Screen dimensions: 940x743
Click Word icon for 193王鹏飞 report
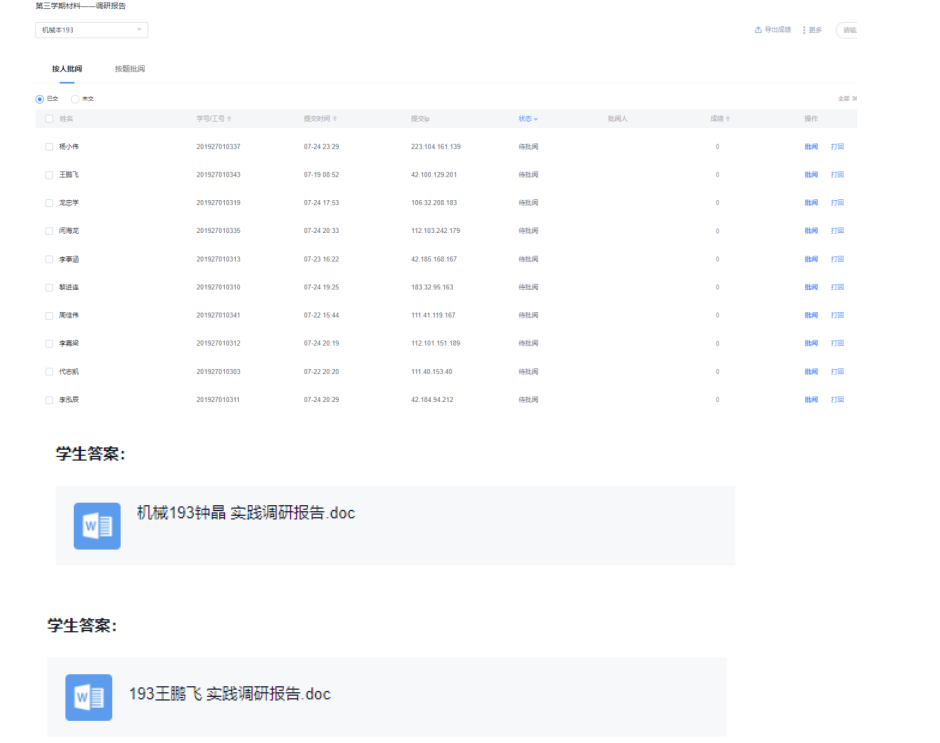[89, 697]
